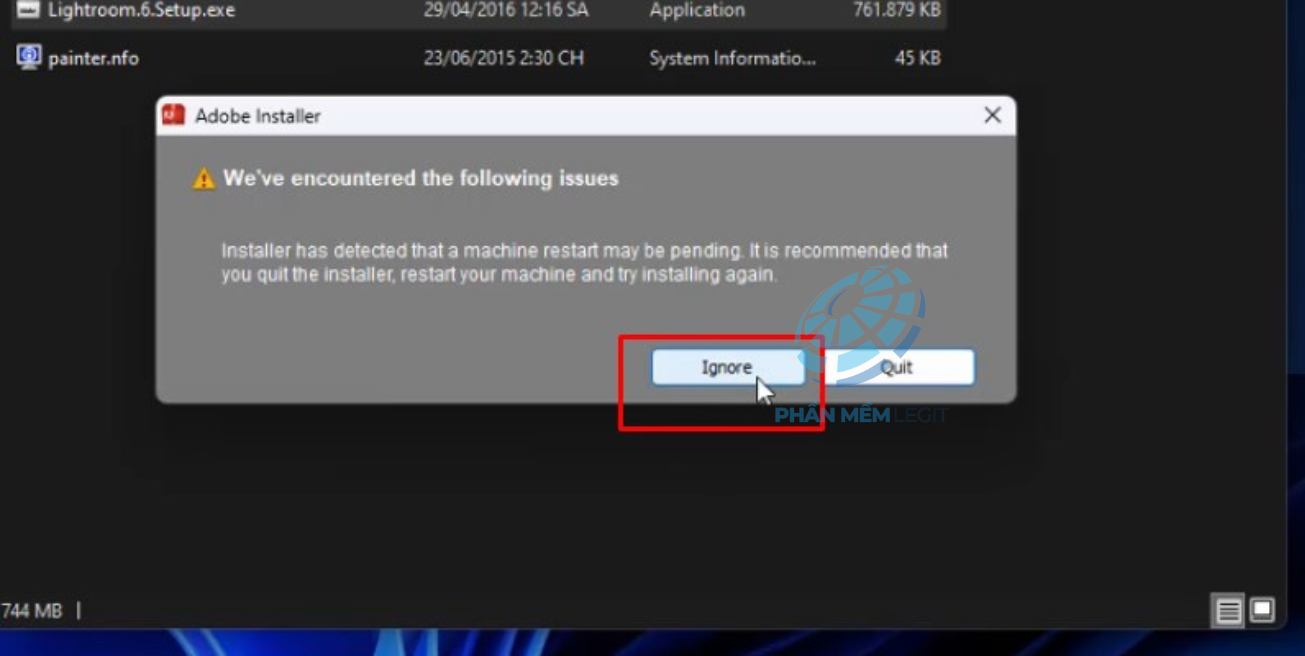
Task: Select the painter.nfo file icon
Action: (28, 57)
